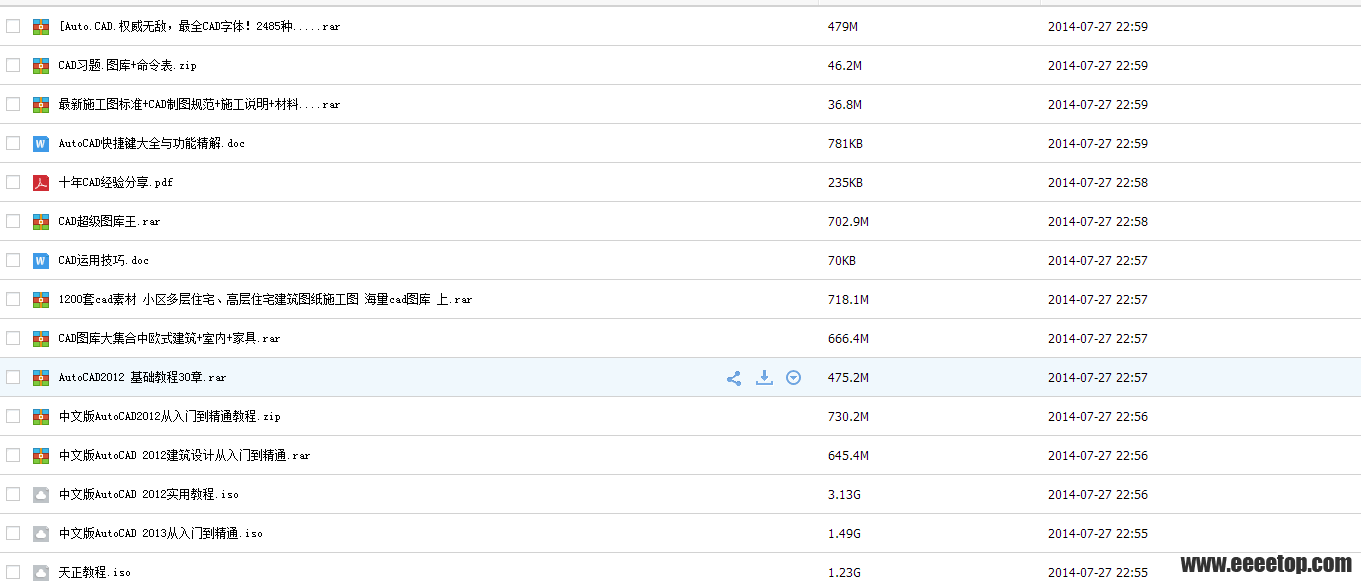Open file name 中文版AutoCAD 2013从入门到精通.iso
Screen dimensions: 1361x583
160,534
